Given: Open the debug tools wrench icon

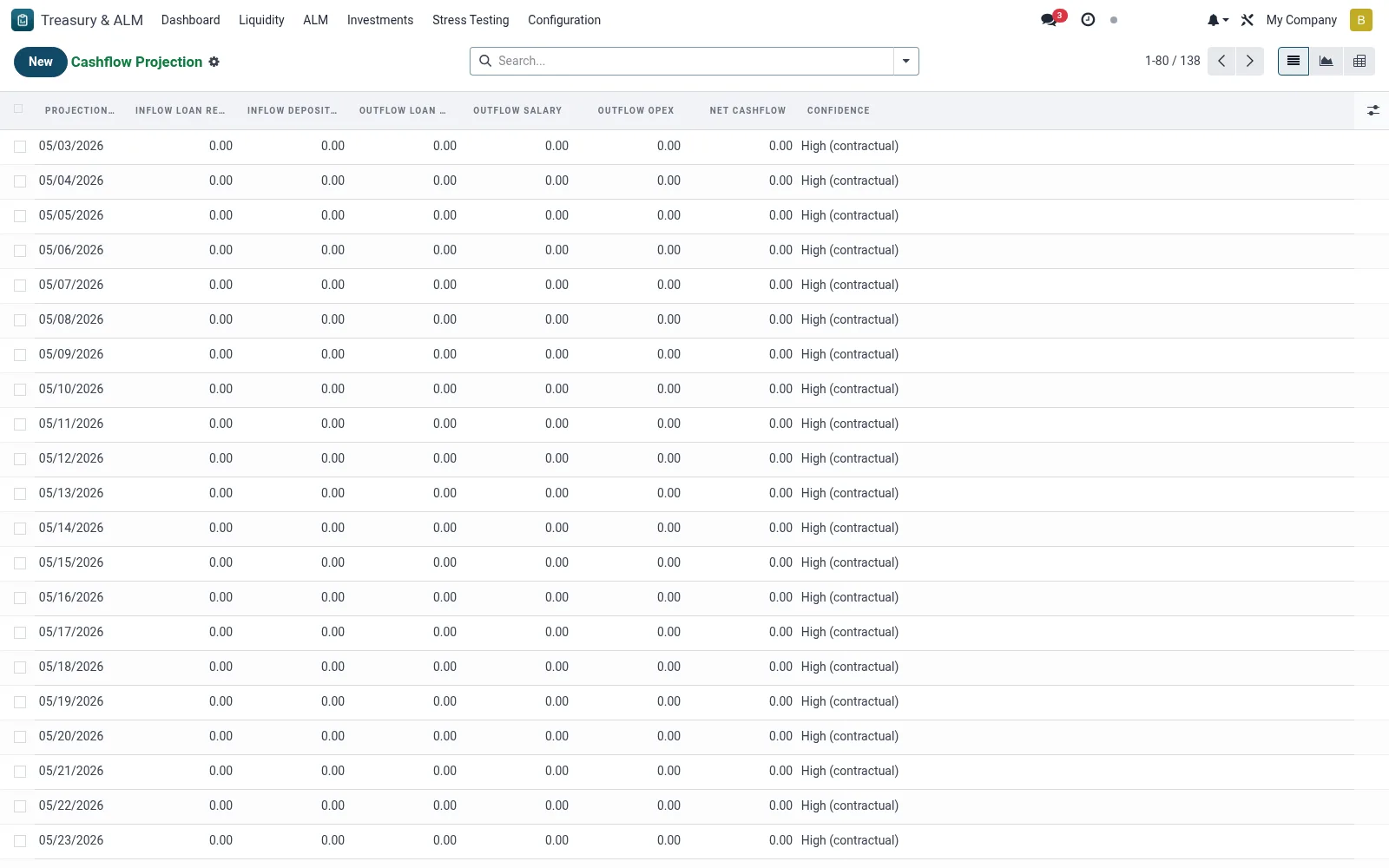Looking at the screenshot, I should point(1247,20).
